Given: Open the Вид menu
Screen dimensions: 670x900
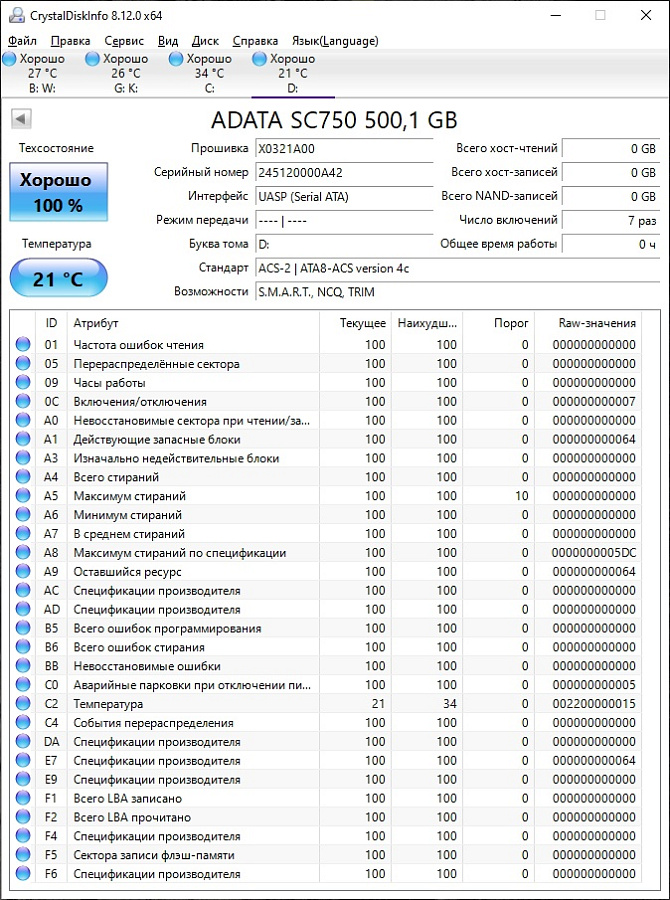Looking at the screenshot, I should pos(168,41).
